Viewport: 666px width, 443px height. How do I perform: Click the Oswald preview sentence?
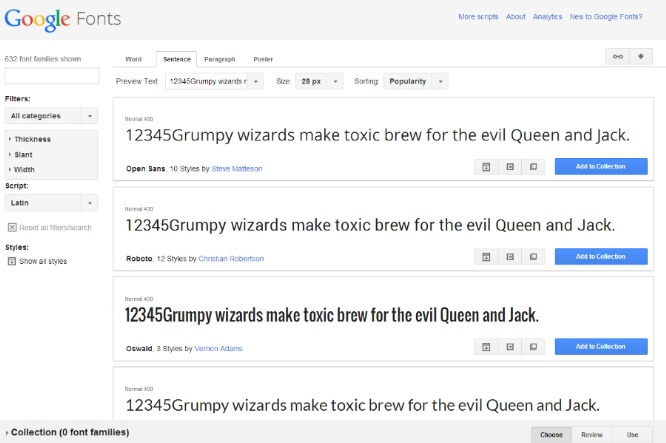[x=332, y=316]
